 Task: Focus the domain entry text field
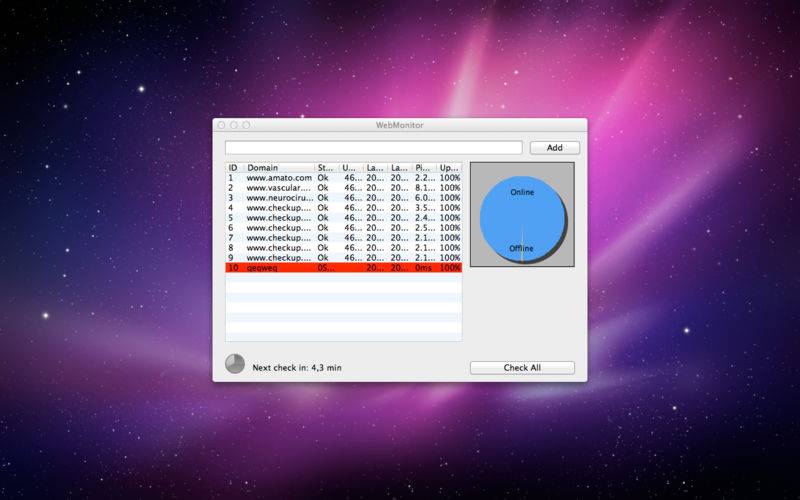click(373, 147)
